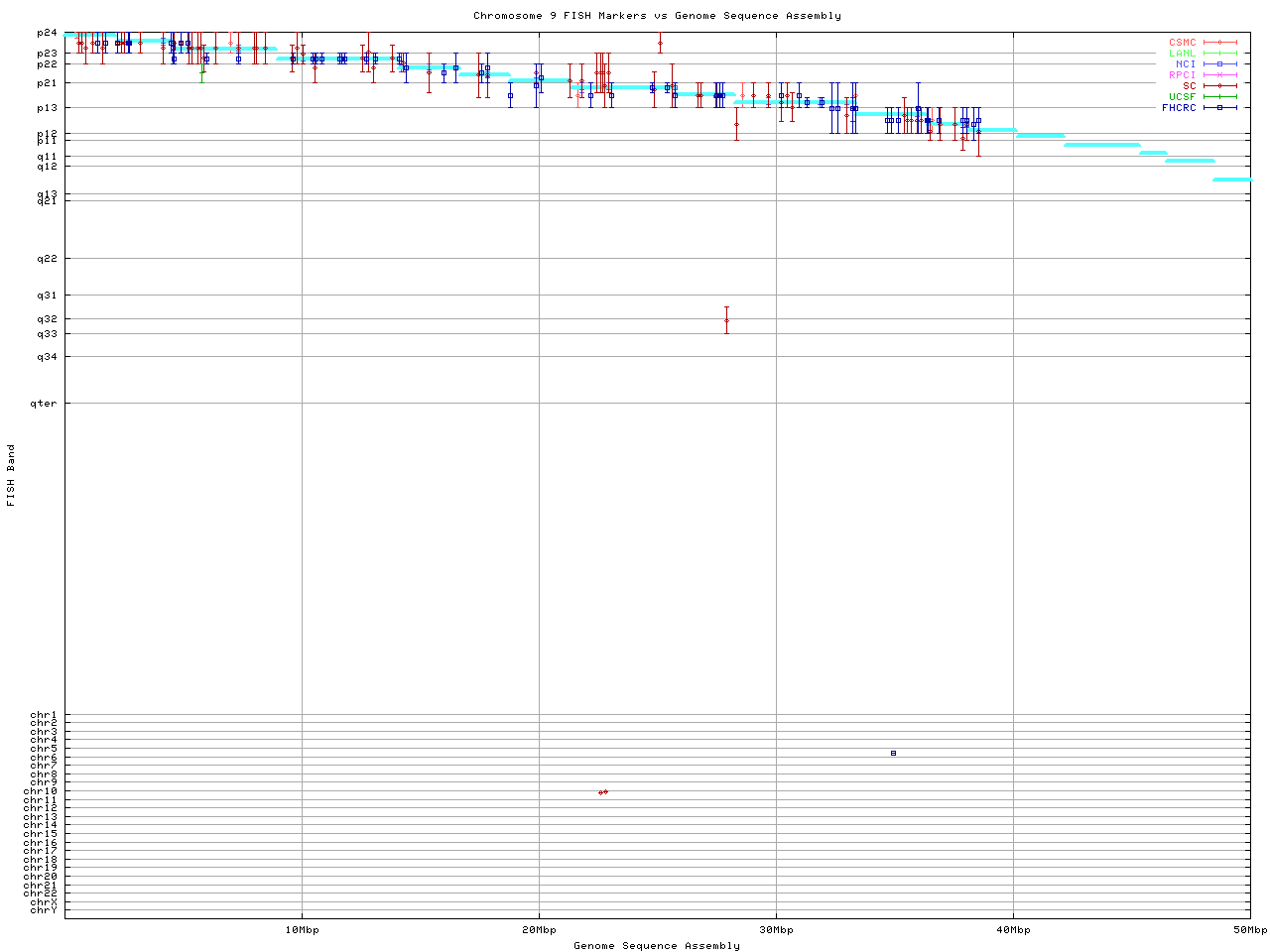1270x952 pixels.
Task: Click the vertical FISH Band axis title
Action: (11, 475)
